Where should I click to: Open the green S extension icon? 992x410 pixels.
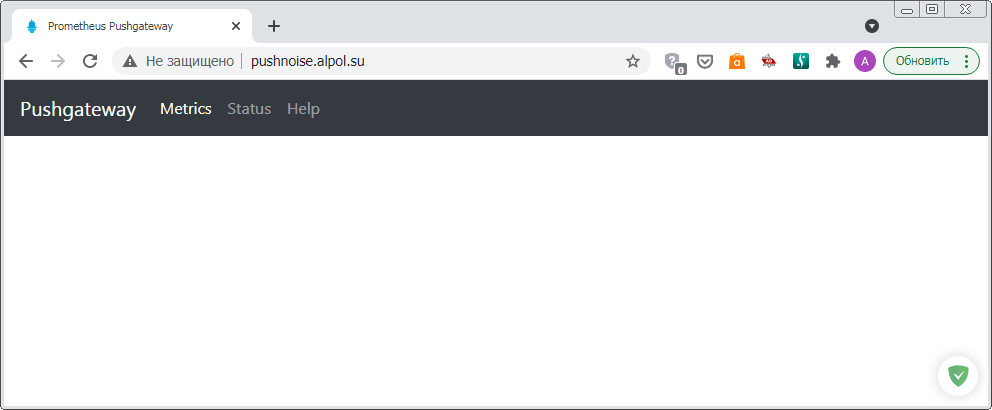[x=801, y=61]
